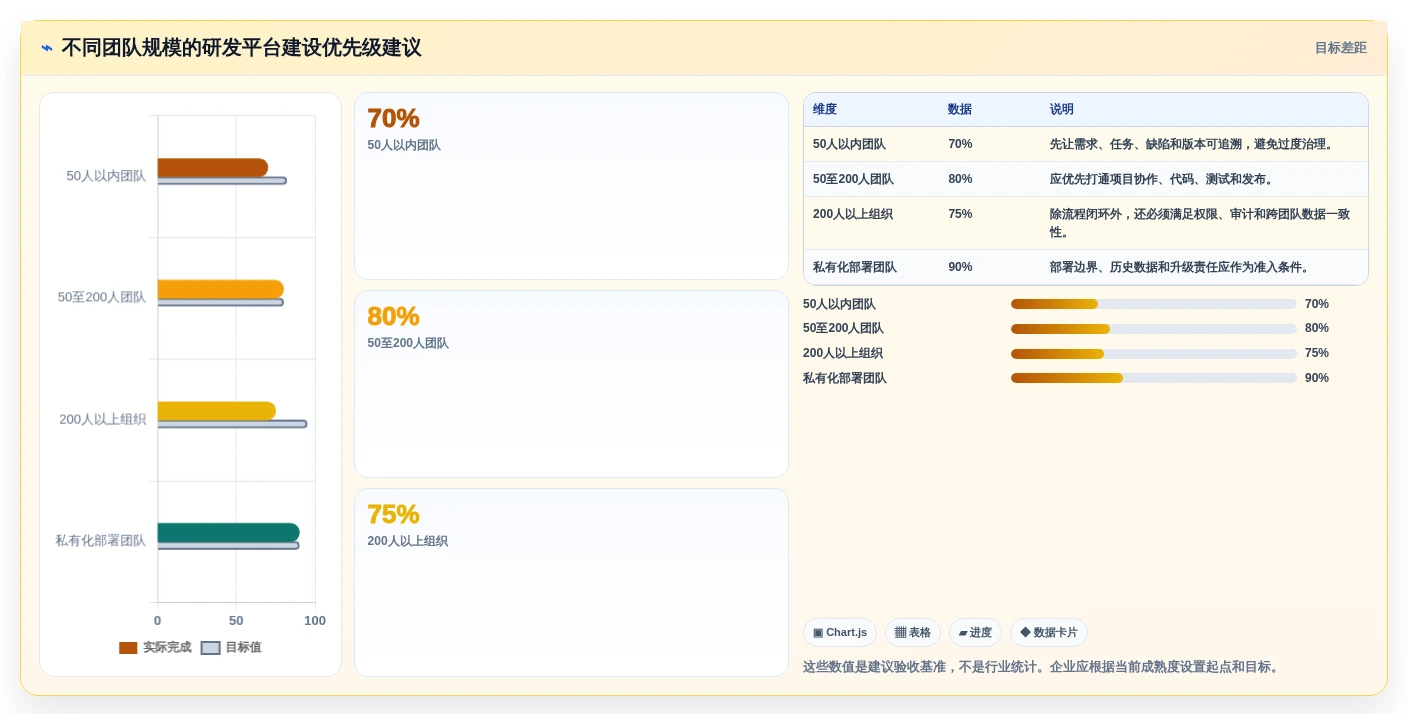Click the 进度 tag chip

975,632
